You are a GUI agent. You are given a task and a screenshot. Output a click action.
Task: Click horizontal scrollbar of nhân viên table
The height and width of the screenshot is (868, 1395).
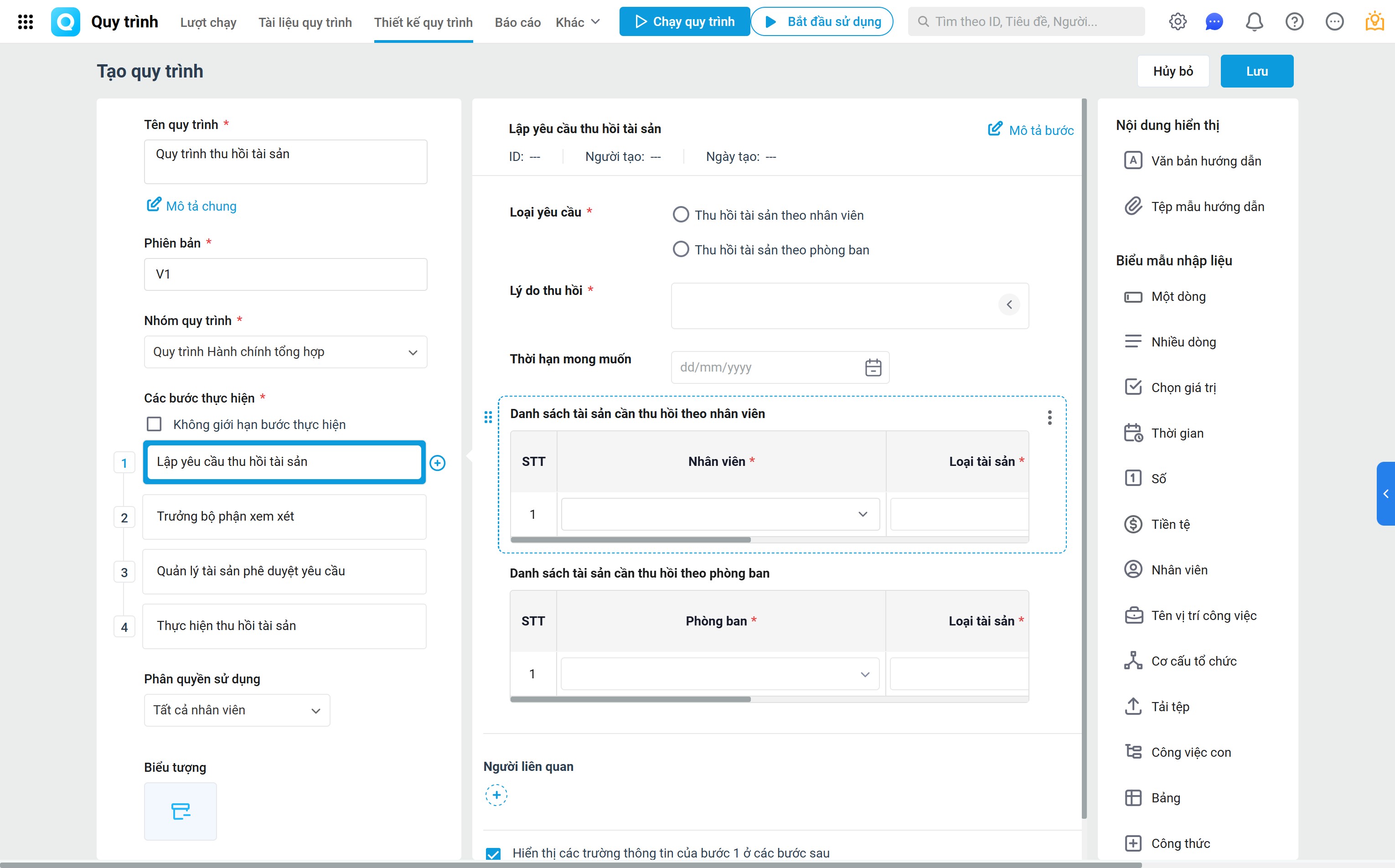(630, 540)
